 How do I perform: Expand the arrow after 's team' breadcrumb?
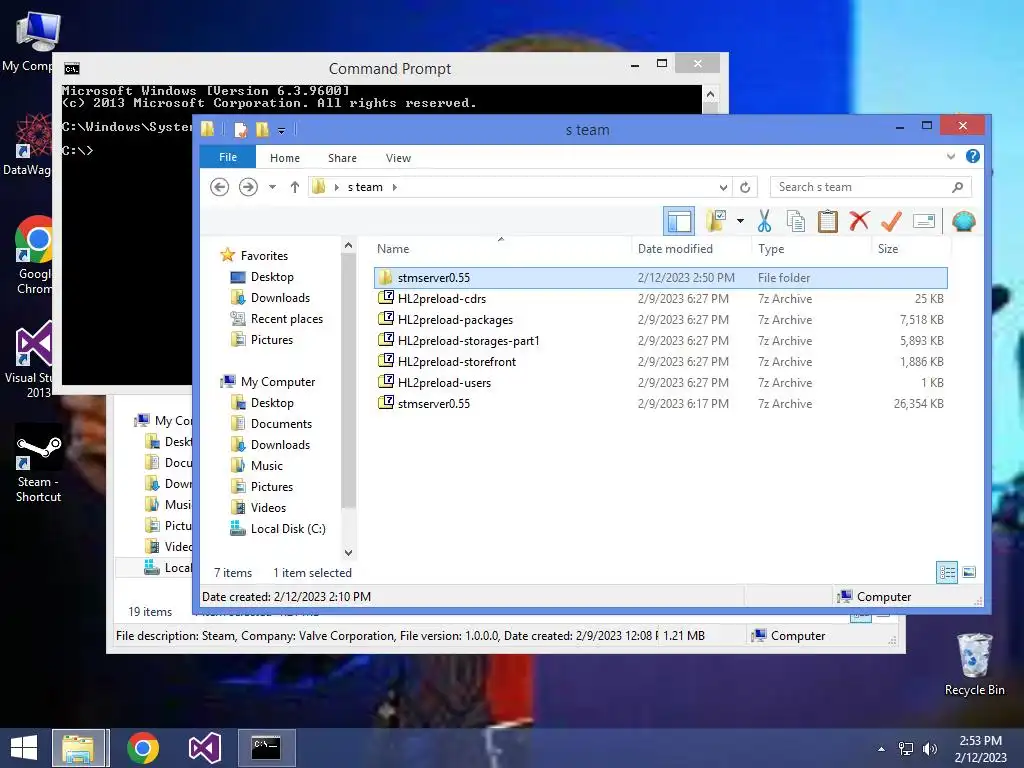394,187
